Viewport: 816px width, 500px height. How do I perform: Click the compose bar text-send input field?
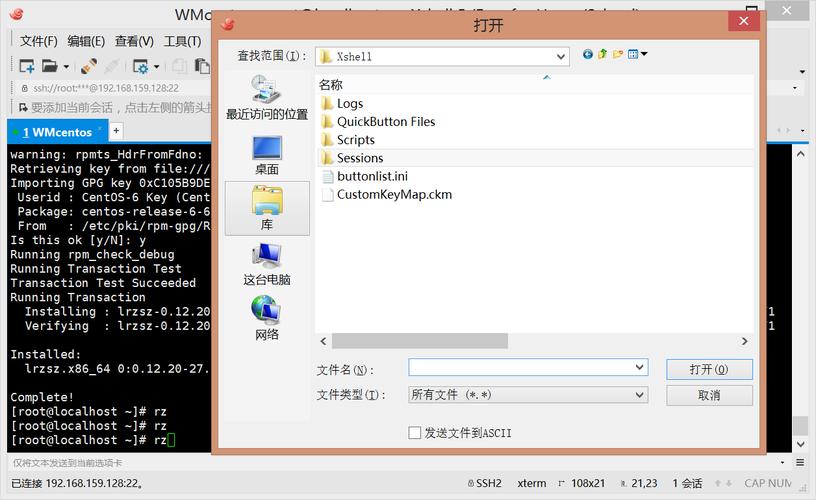tap(393, 463)
